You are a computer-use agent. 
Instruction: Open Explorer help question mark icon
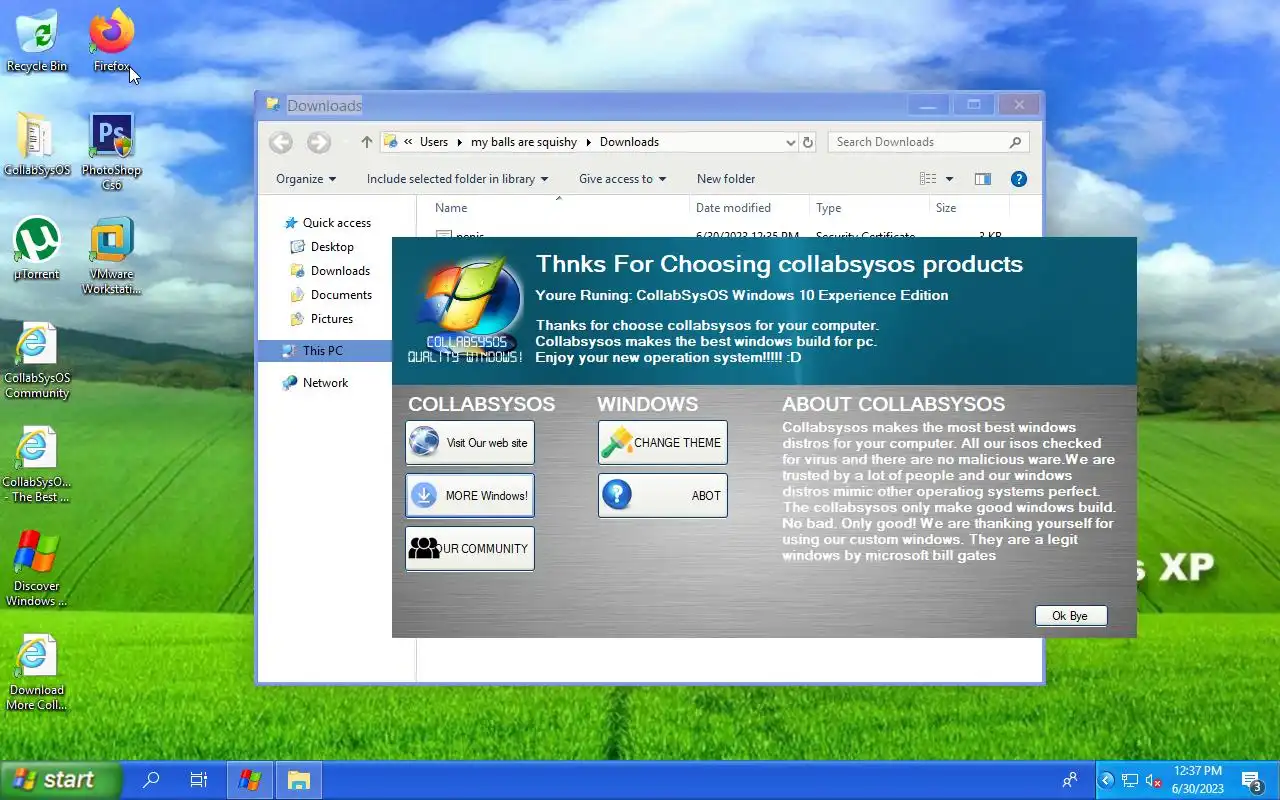1019,179
